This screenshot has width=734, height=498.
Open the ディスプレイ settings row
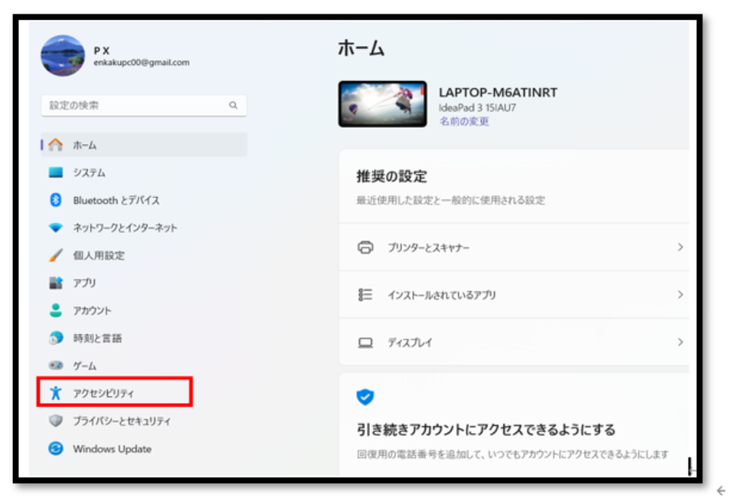coord(514,342)
